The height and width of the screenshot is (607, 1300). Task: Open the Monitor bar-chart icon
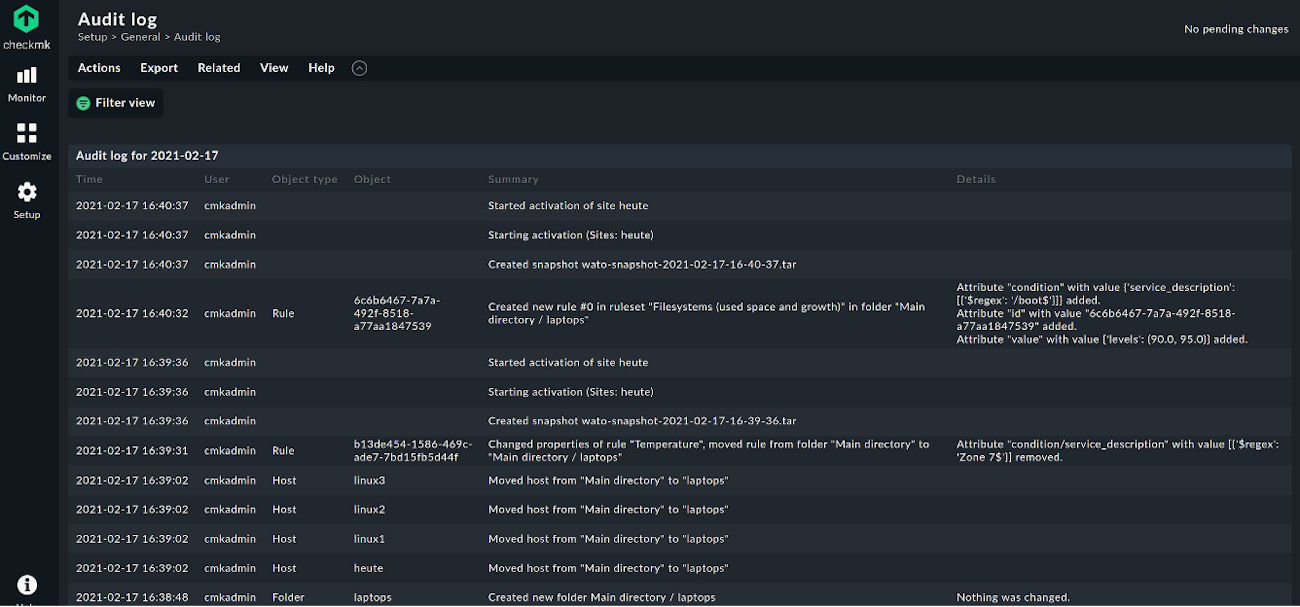(27, 75)
